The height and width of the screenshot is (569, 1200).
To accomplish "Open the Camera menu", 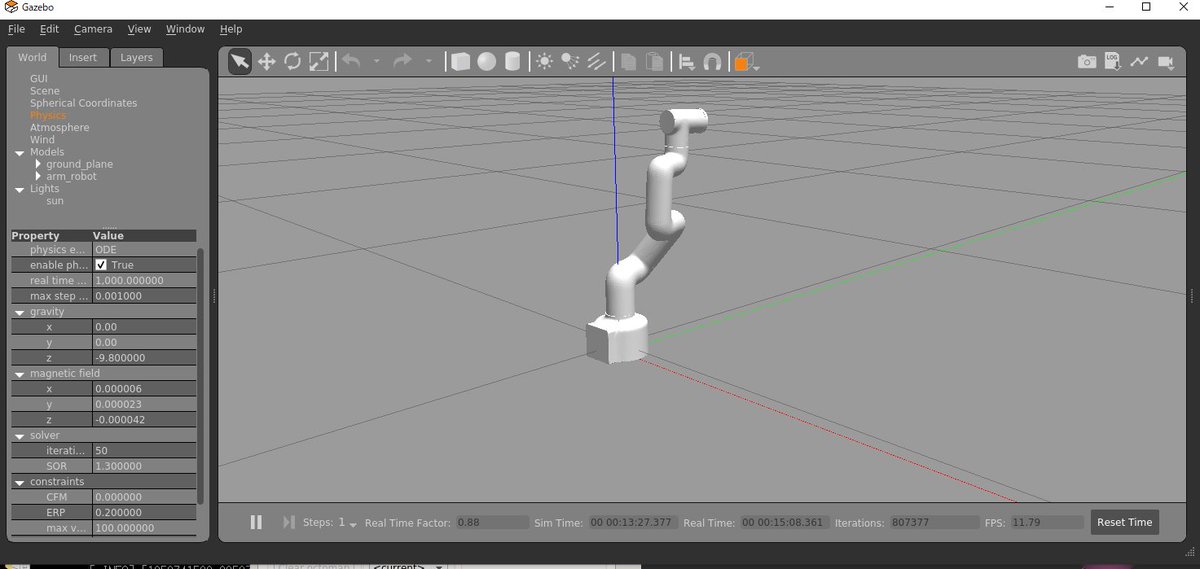I will pyautogui.click(x=93, y=29).
